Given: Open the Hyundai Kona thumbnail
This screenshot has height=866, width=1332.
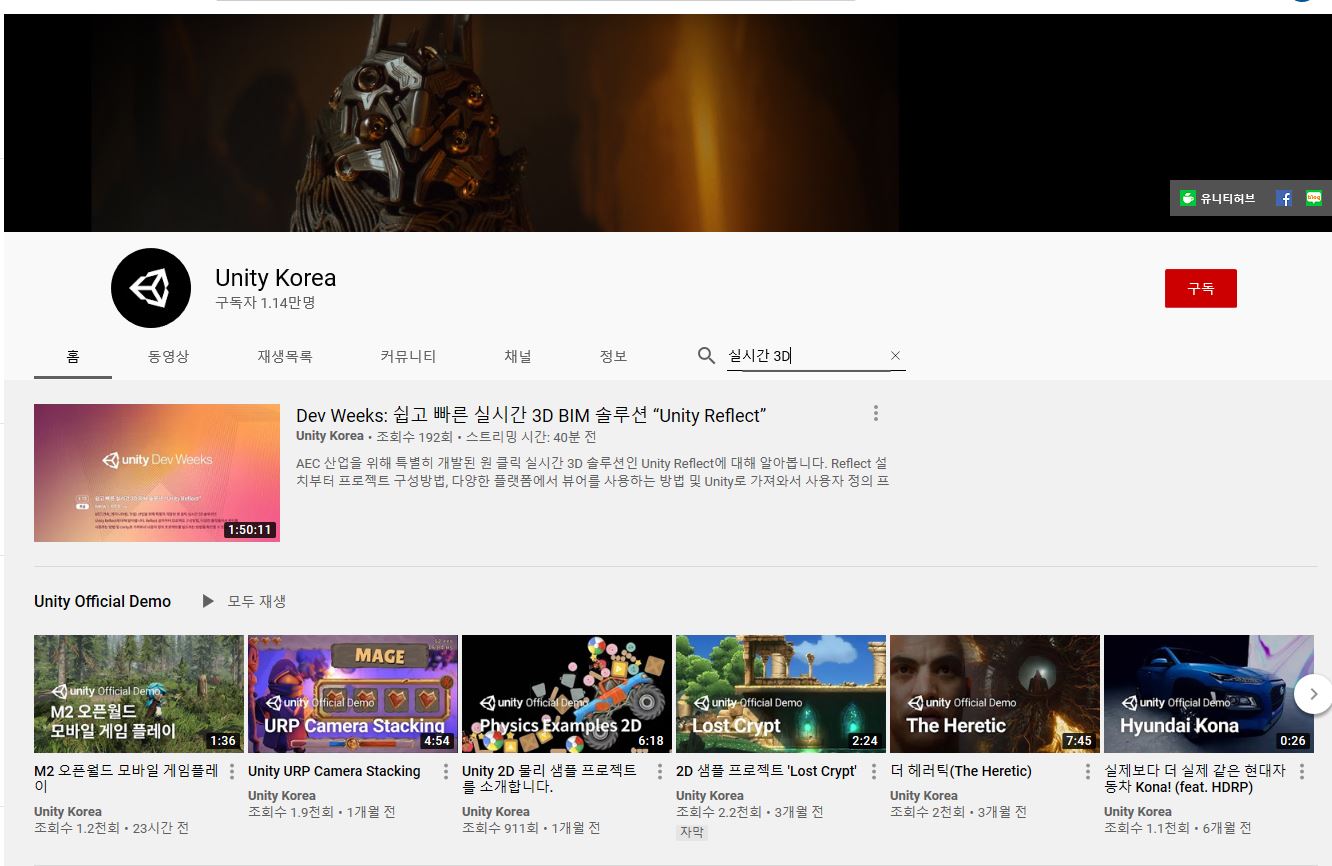Looking at the screenshot, I should 1209,694.
